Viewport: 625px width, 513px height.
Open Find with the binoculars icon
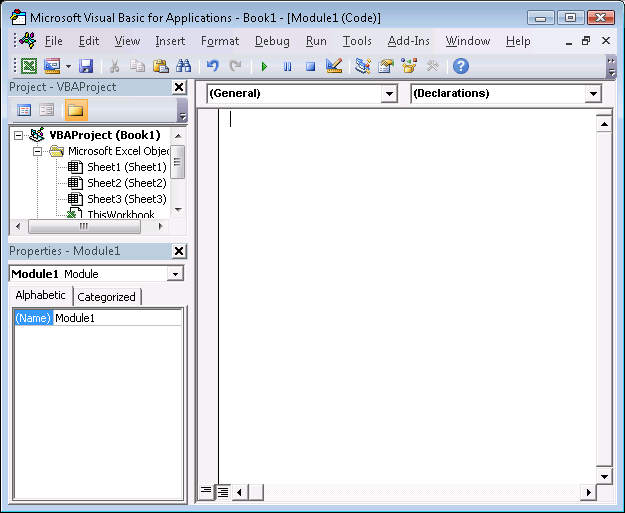tap(183, 66)
